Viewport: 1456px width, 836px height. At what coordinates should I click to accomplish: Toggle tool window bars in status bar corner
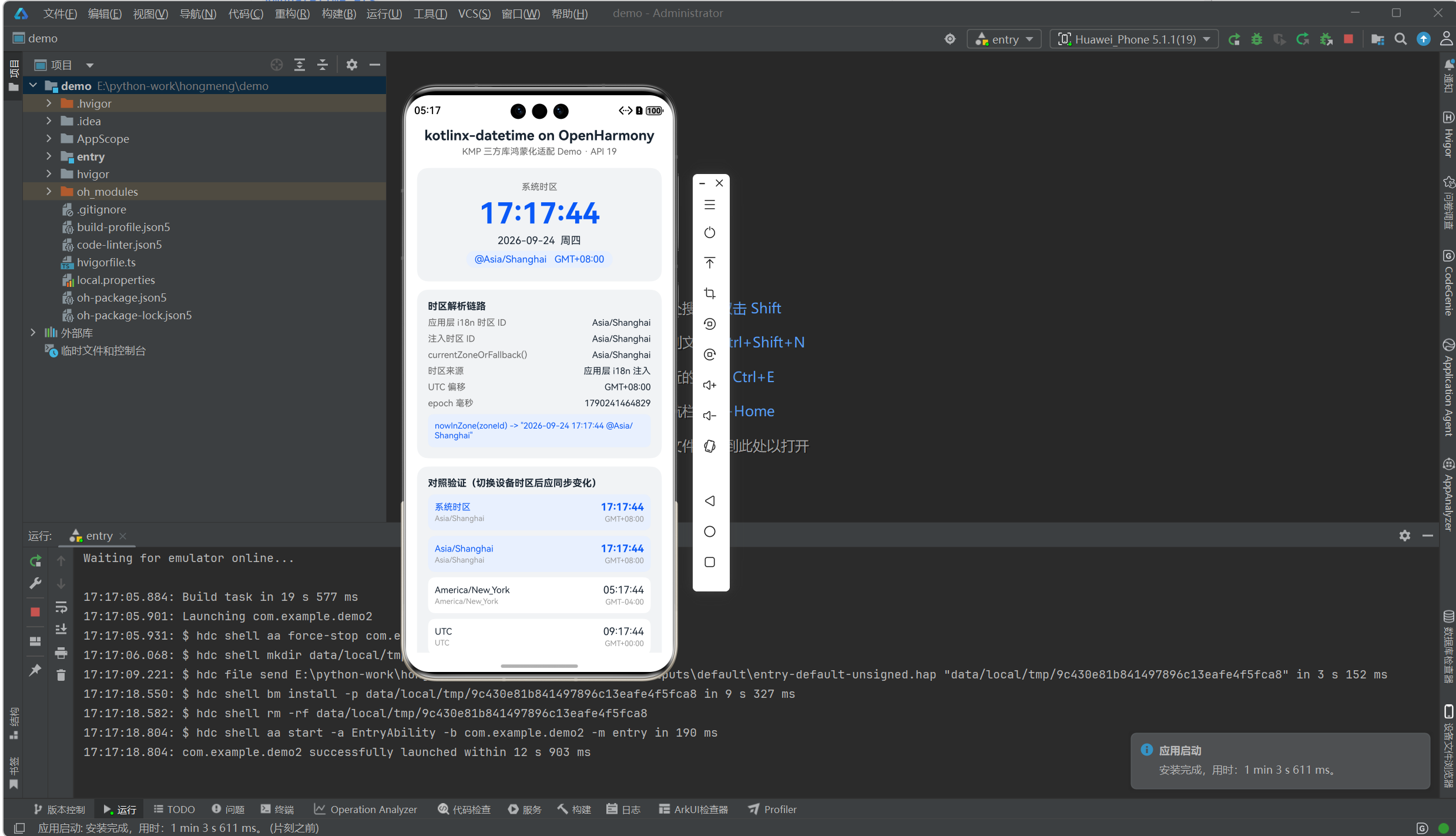[x=19, y=828]
